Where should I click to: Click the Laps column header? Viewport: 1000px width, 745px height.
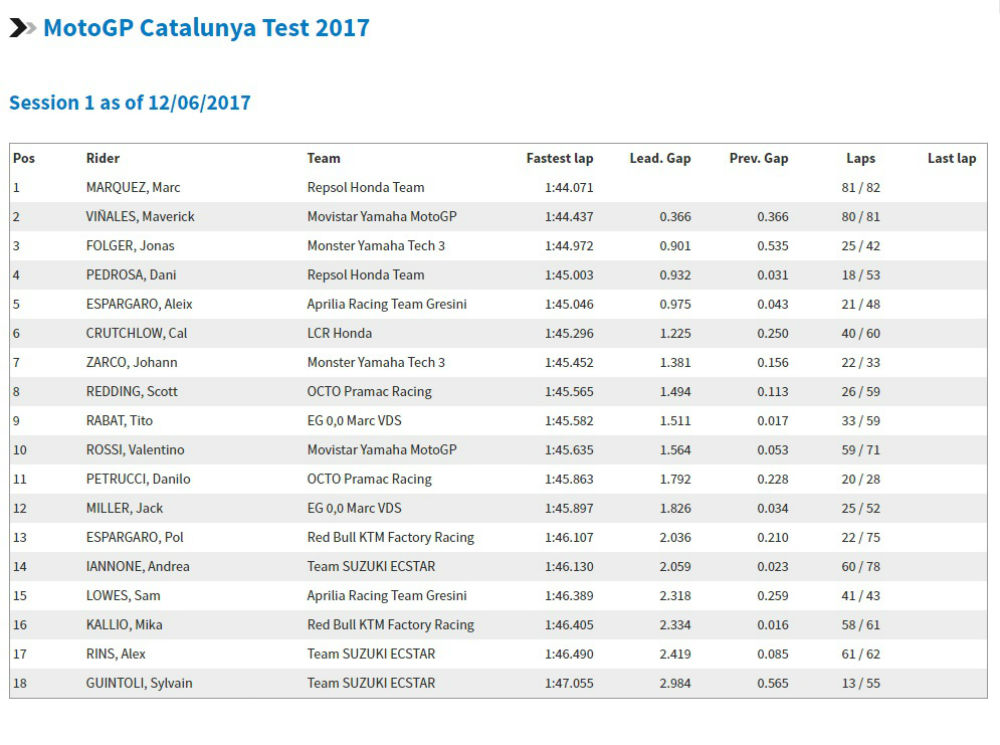pos(860,158)
